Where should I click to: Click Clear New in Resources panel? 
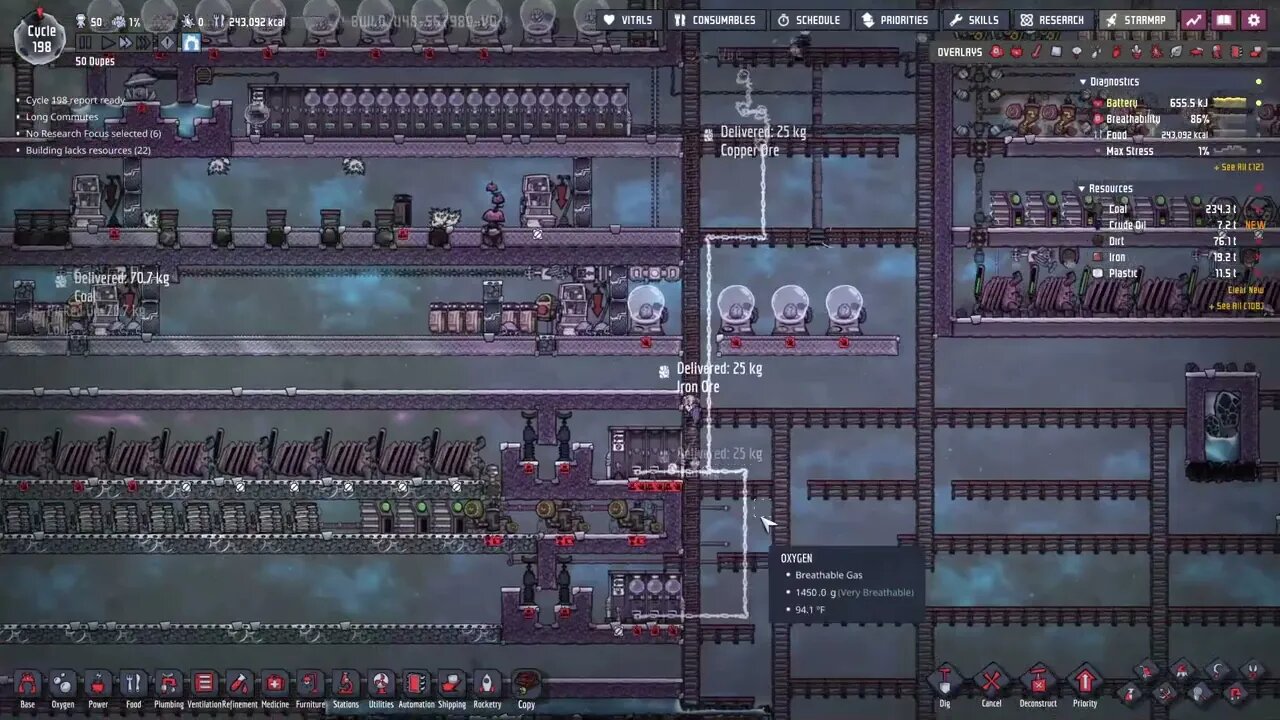pos(1246,290)
